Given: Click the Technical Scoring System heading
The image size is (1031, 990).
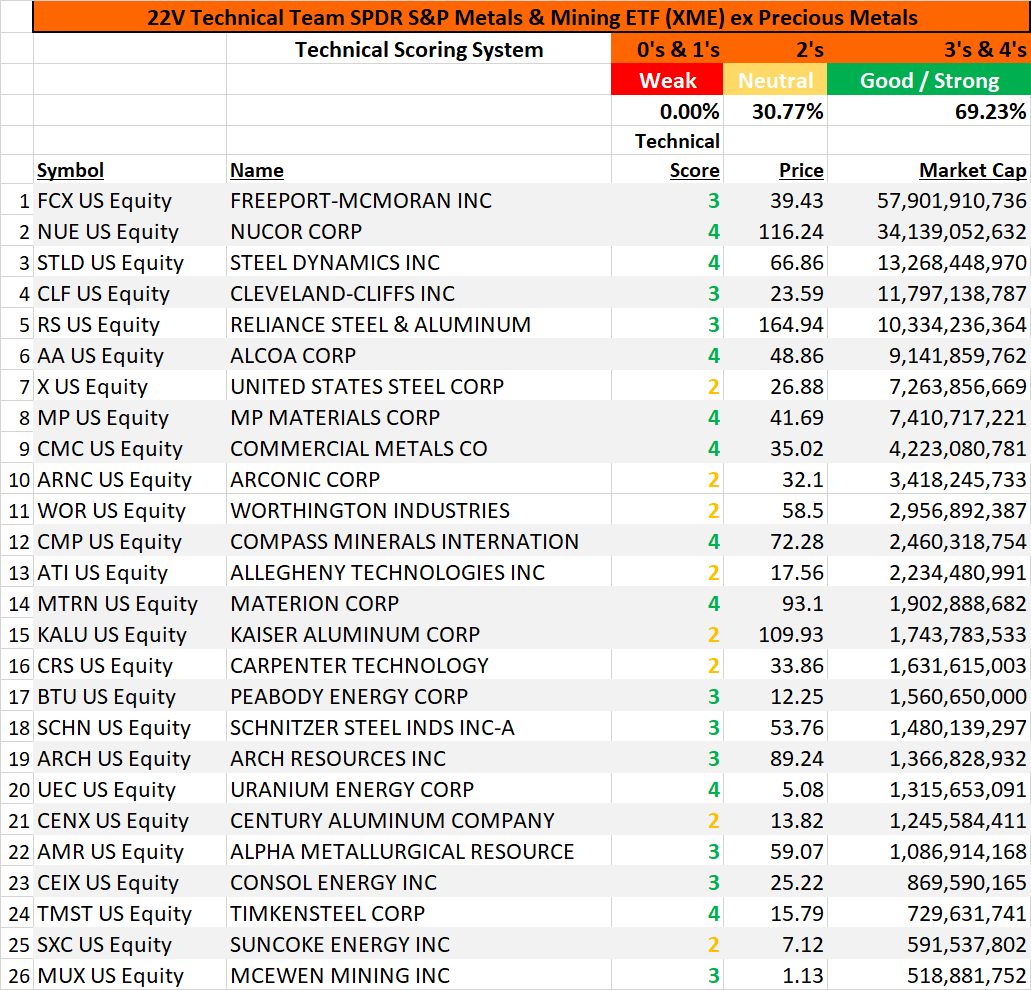Looking at the screenshot, I should [x=419, y=49].
